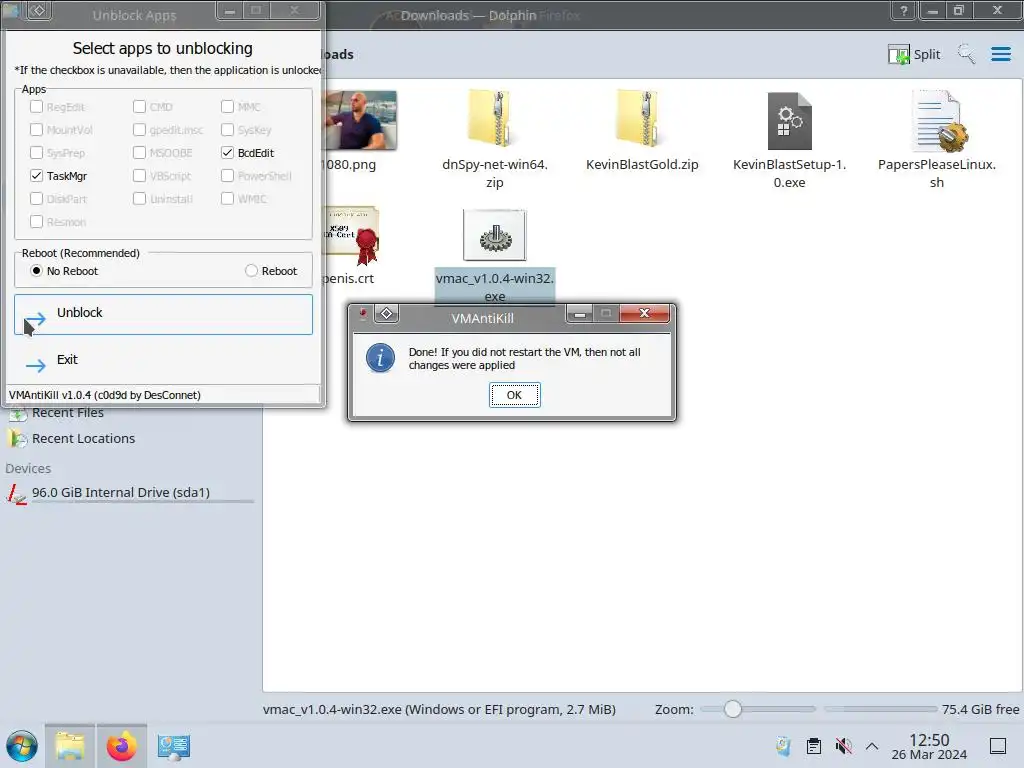1024x768 pixels.
Task: Open VMAntiKill dialog titlebar diamond menu
Action: (x=387, y=314)
